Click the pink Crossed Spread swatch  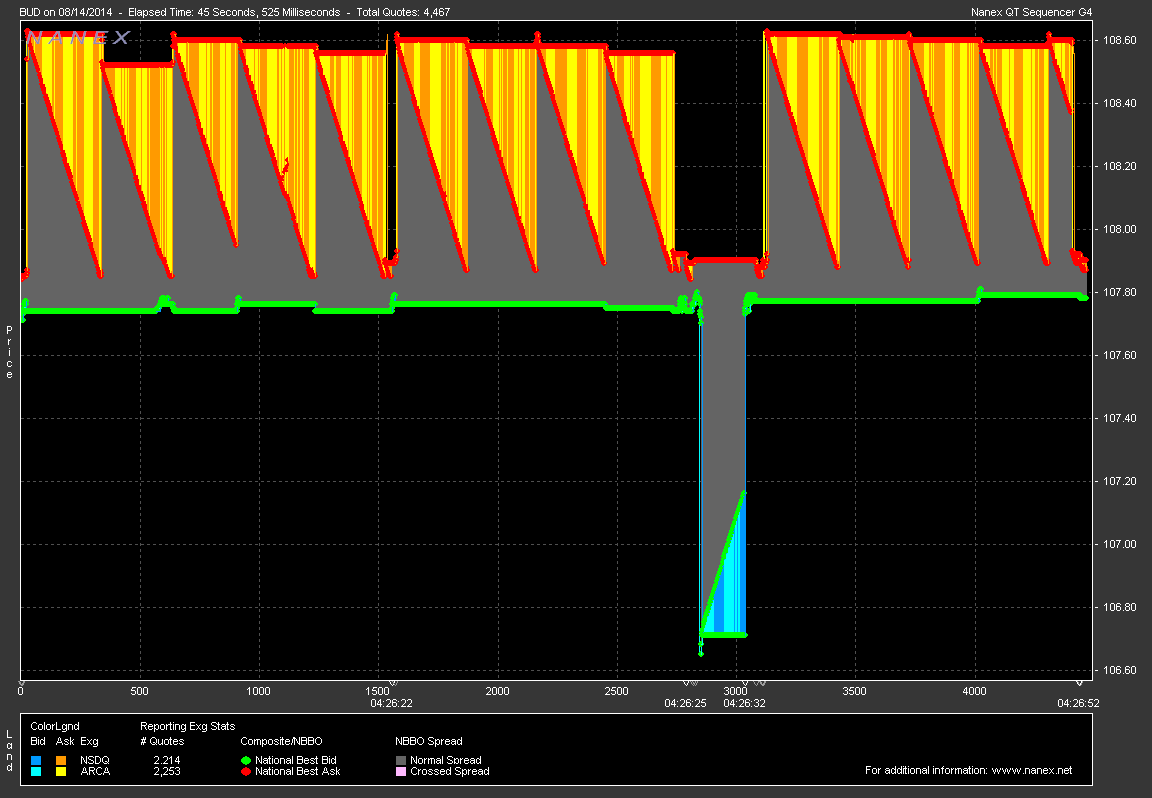tap(400, 772)
